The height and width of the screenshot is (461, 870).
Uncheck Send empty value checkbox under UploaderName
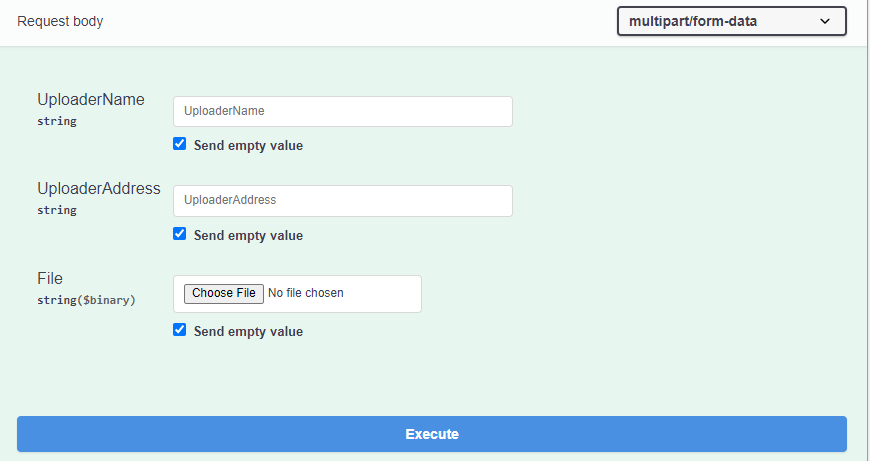(x=179, y=144)
